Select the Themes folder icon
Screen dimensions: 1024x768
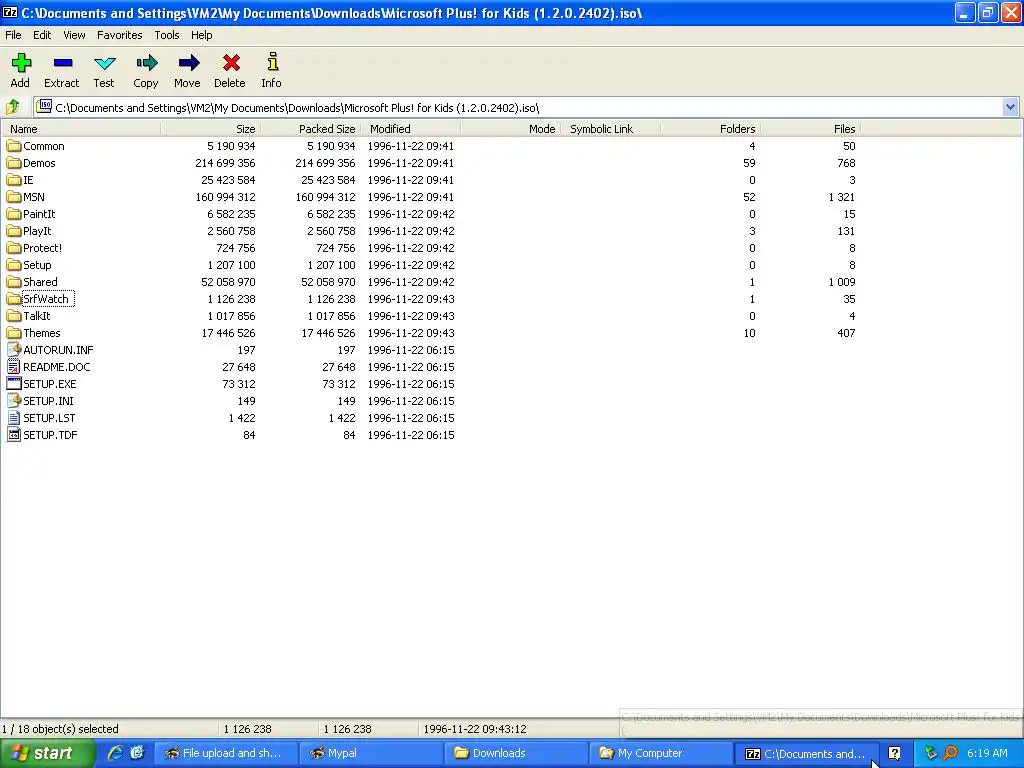point(14,332)
